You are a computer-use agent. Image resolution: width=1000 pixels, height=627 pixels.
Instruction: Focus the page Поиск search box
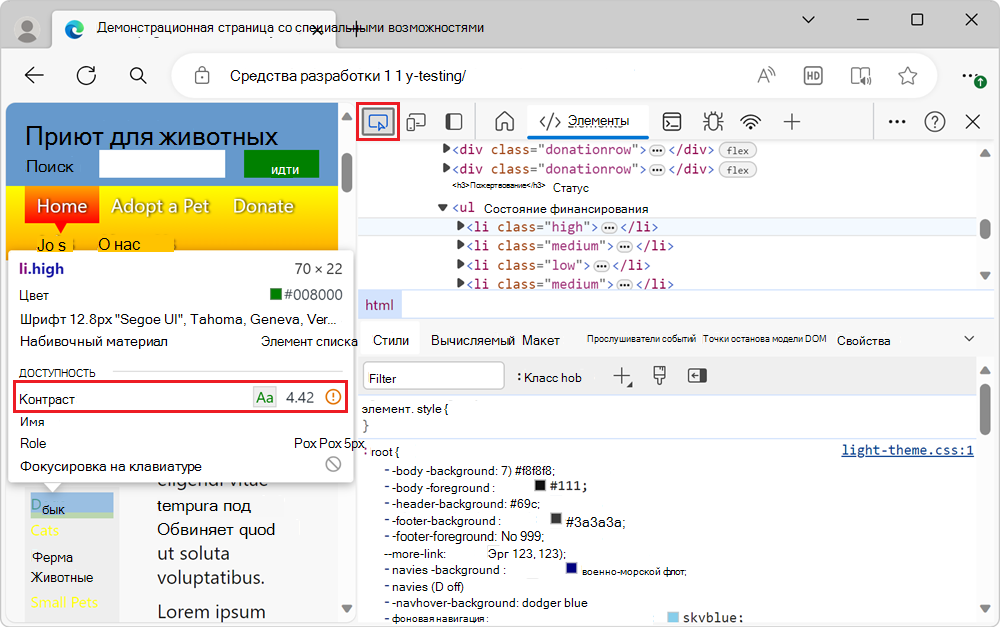(162, 164)
